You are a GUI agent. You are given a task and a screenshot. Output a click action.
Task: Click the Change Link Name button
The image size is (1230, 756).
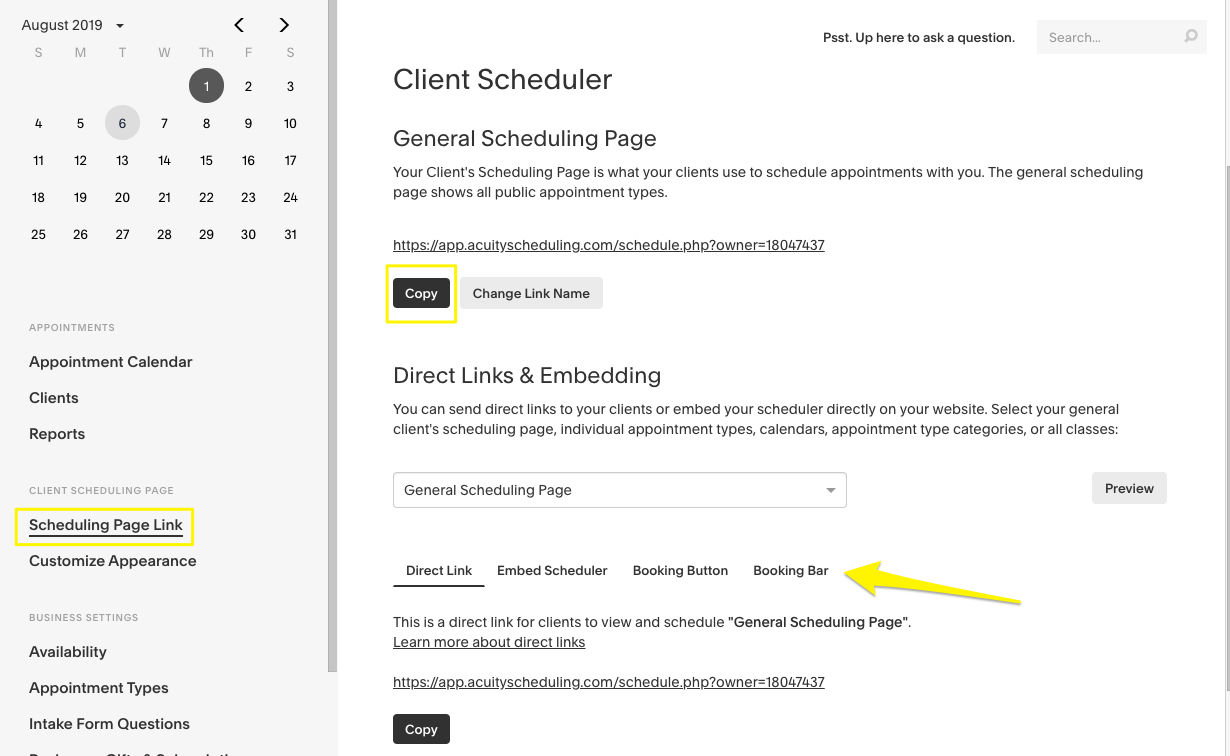pos(531,293)
